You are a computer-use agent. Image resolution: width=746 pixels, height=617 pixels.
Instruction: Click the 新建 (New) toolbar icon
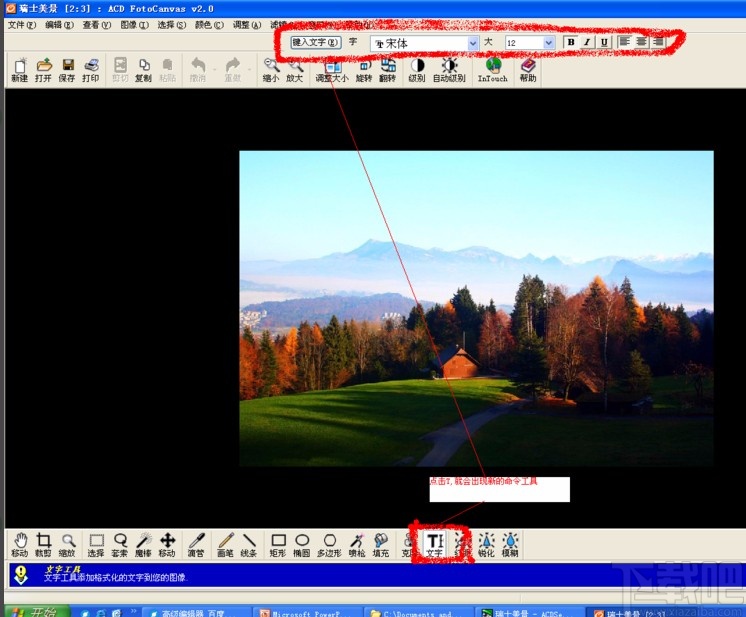click(20, 70)
